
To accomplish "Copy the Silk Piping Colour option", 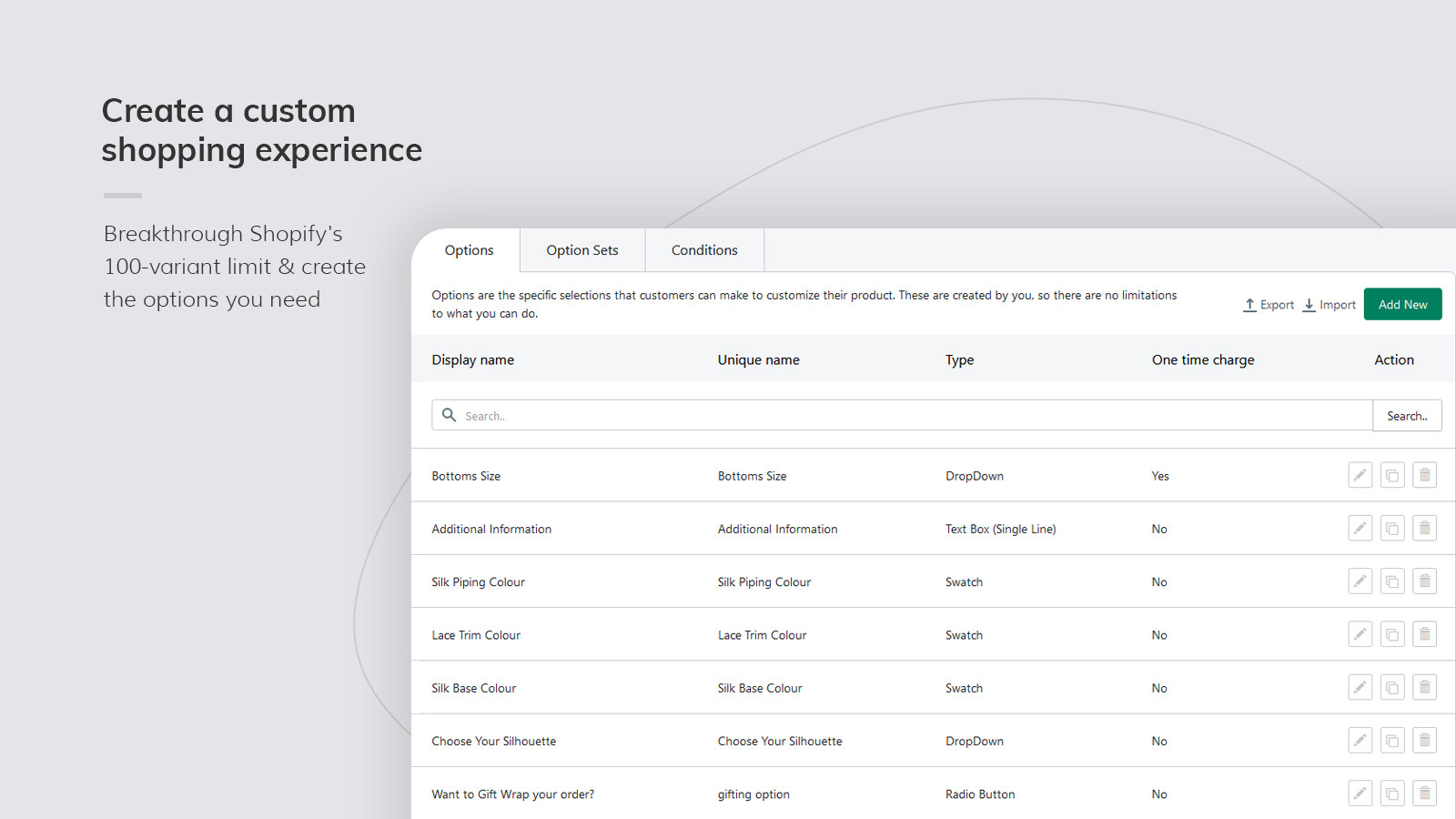I will coord(1392,581).
